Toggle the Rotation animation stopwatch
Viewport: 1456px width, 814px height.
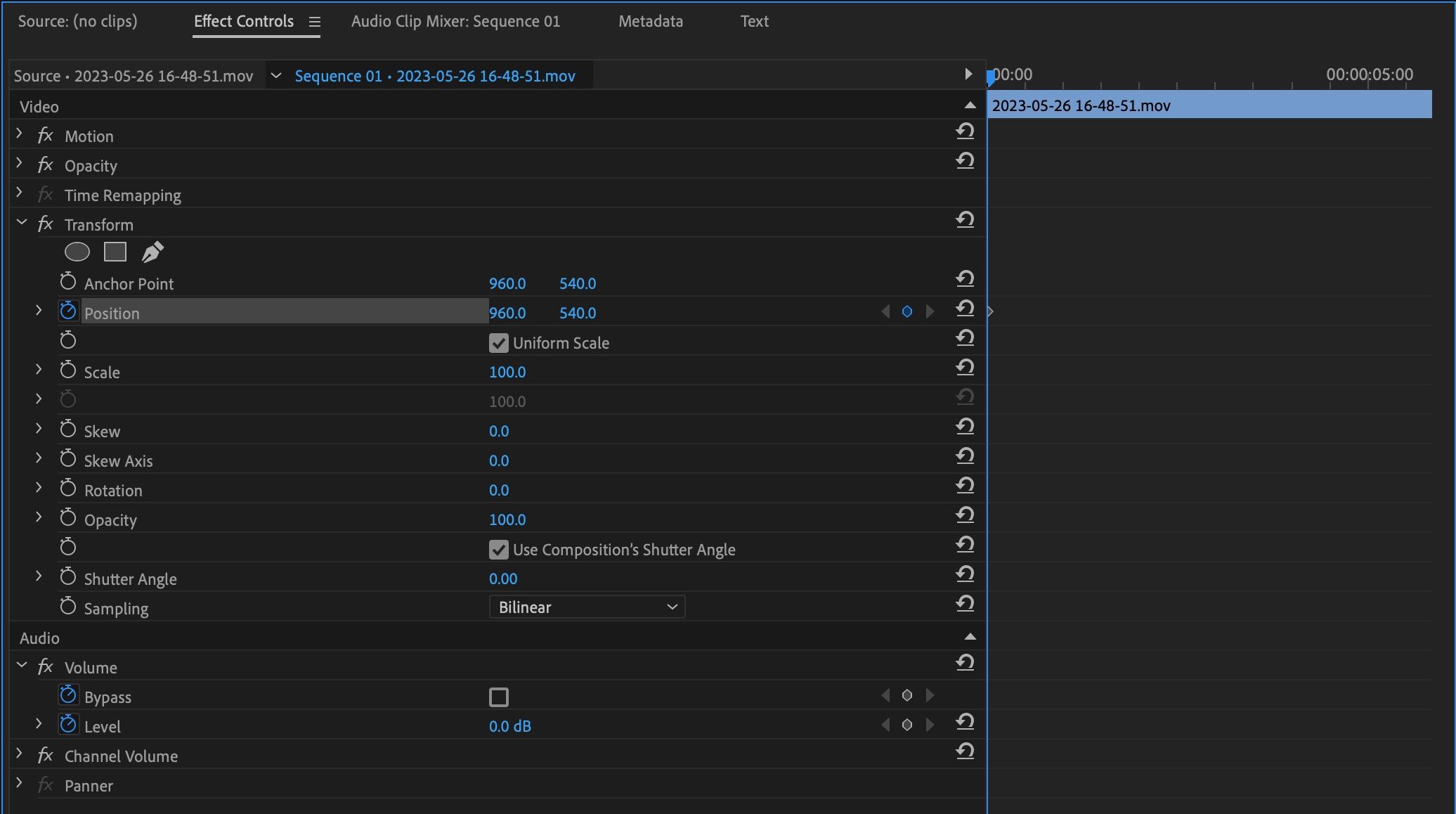[x=68, y=489]
